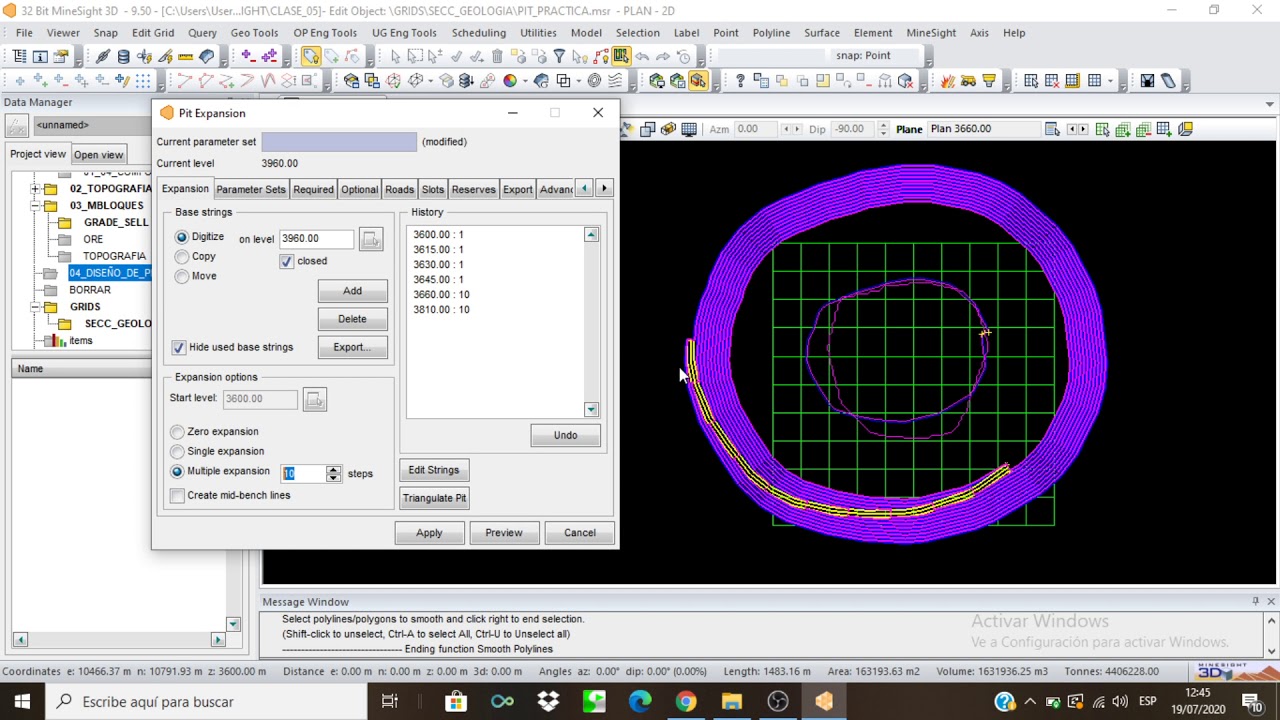Open MineSight 3D from the taskbar
Viewport: 1280px width, 720px height.
824,701
